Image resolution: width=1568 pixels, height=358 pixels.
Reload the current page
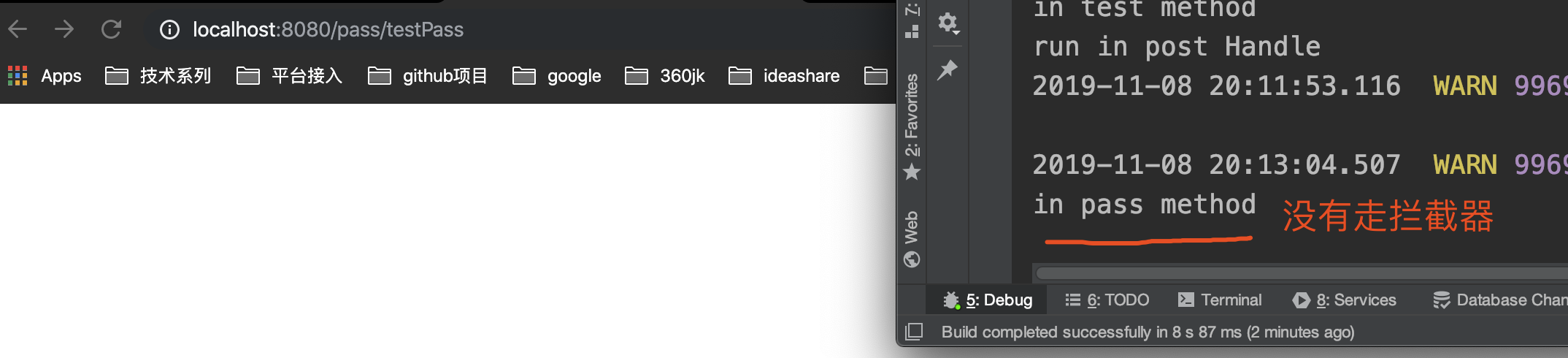coord(111,29)
